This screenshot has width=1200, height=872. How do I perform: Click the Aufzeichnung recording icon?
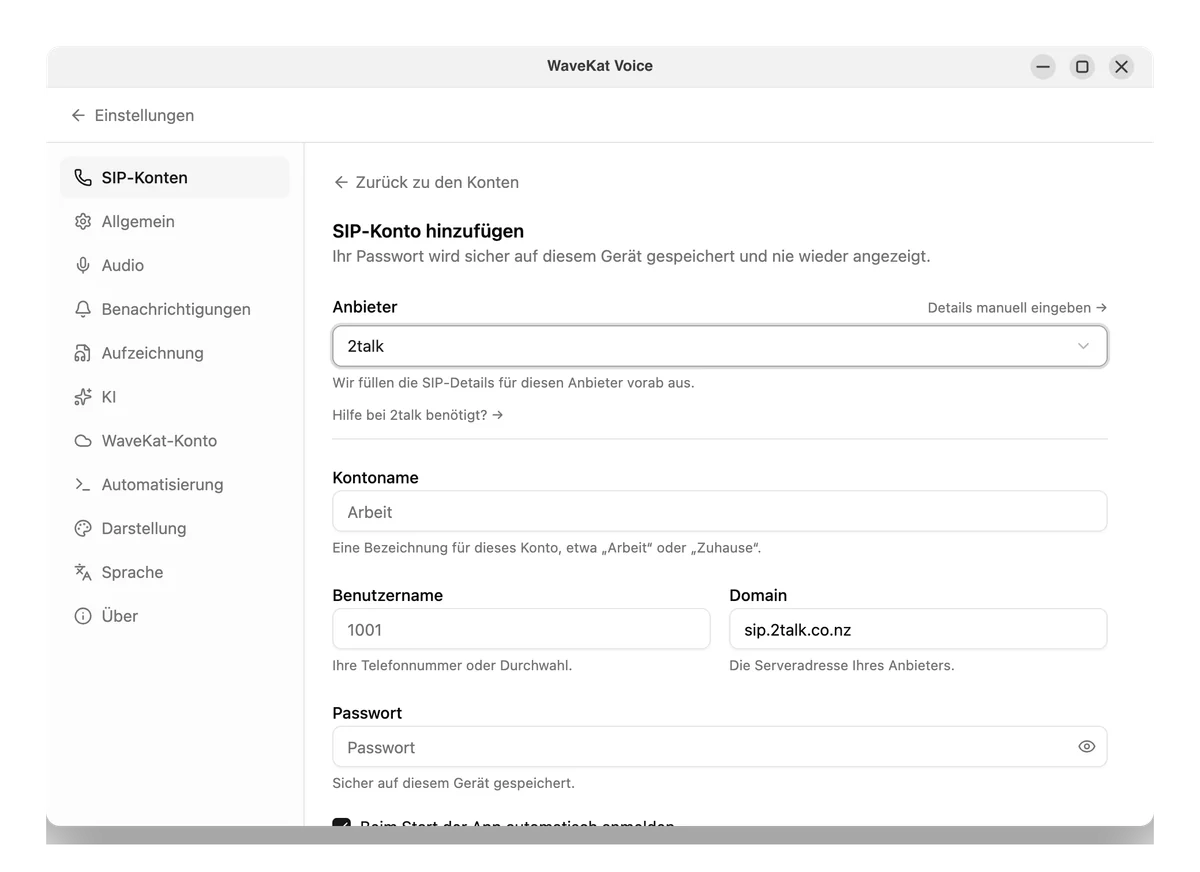pos(83,353)
